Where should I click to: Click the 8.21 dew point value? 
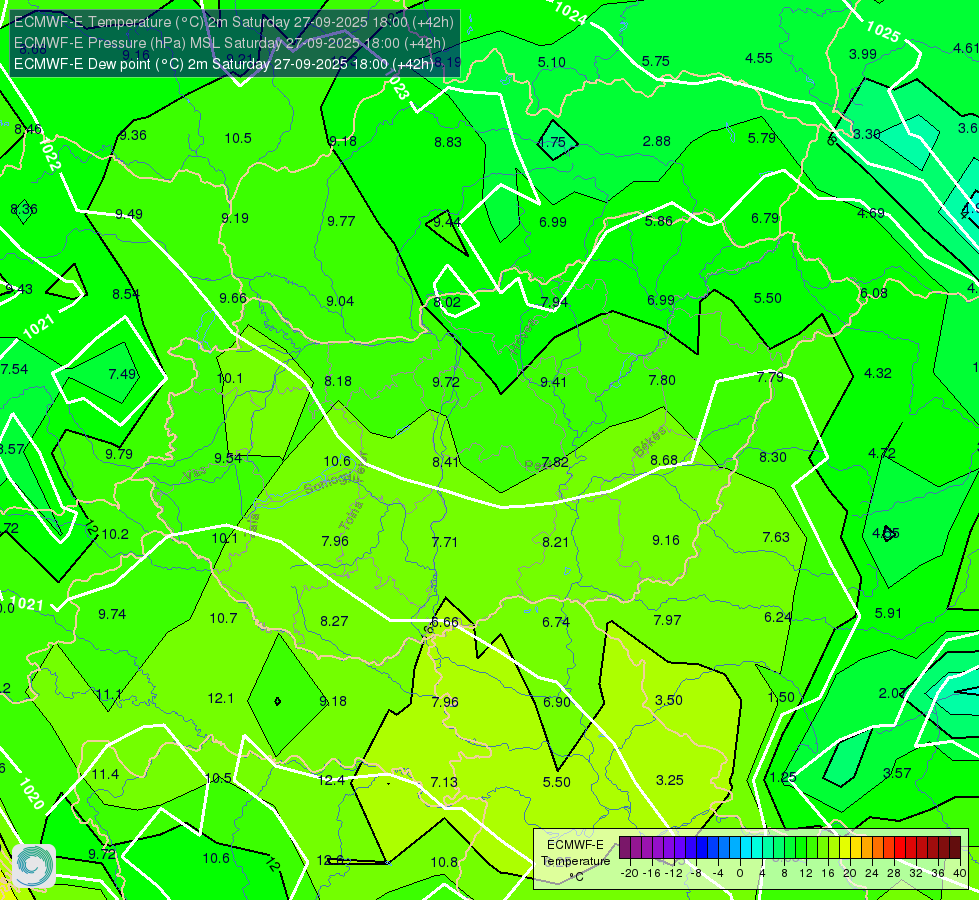click(555, 541)
